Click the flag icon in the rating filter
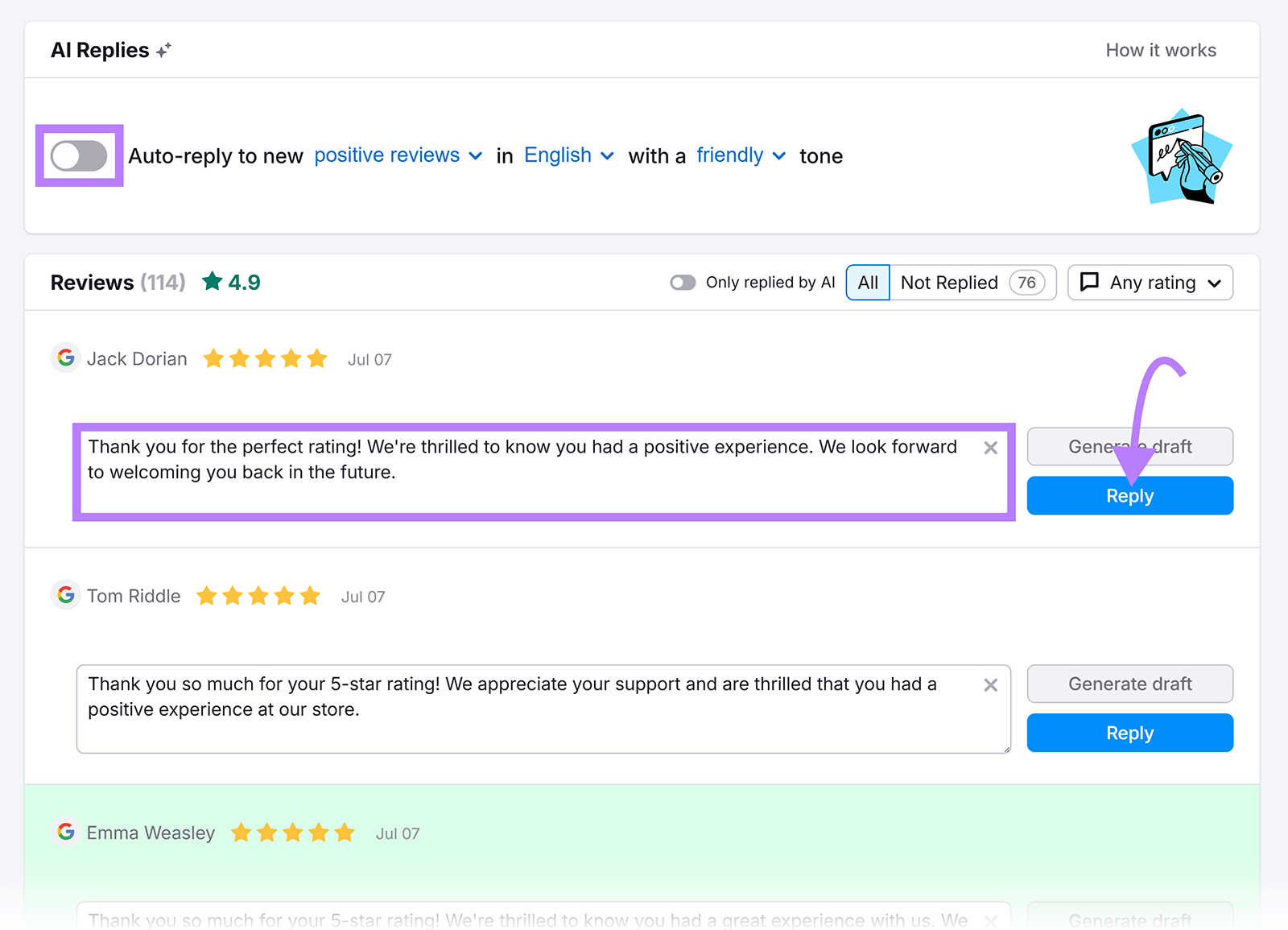Image resolution: width=1288 pixels, height=930 pixels. tap(1090, 282)
